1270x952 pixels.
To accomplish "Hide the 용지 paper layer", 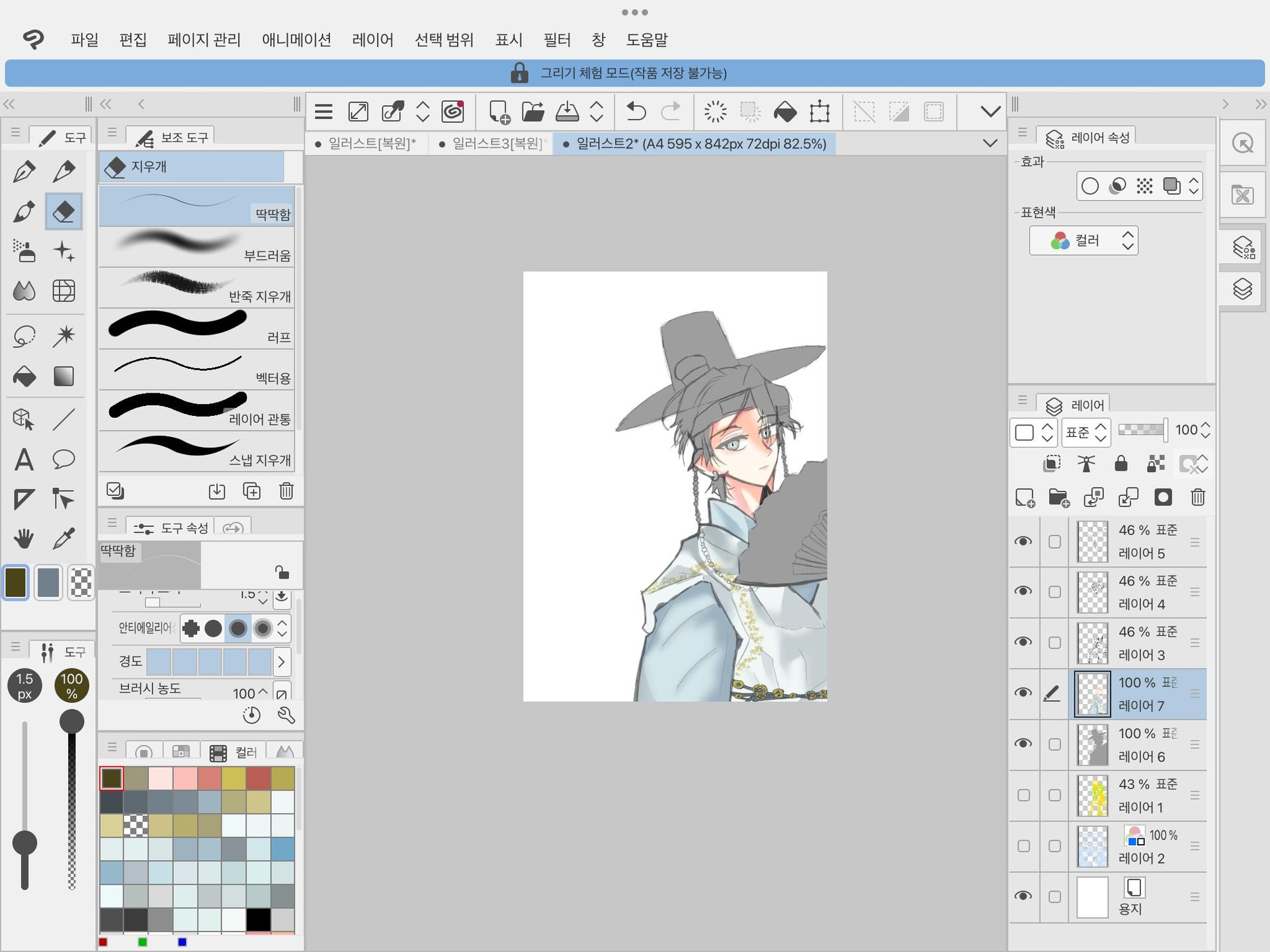I will (1023, 896).
